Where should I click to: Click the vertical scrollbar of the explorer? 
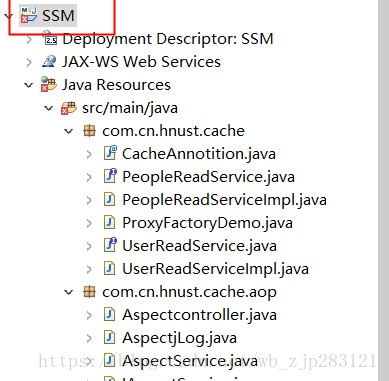click(x=383, y=190)
